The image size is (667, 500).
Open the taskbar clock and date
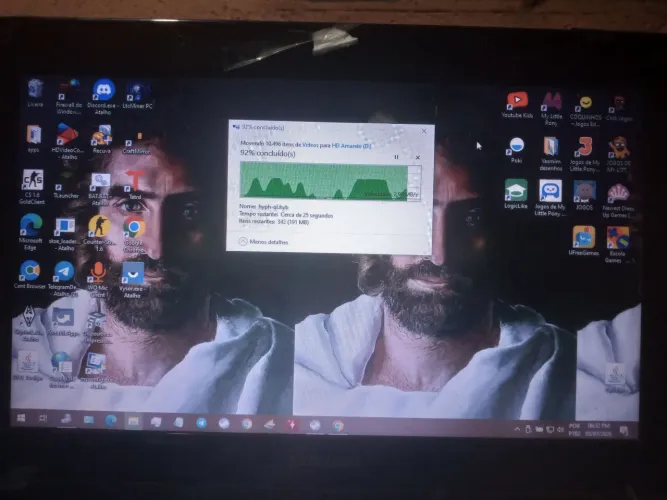pyautogui.click(x=598, y=430)
